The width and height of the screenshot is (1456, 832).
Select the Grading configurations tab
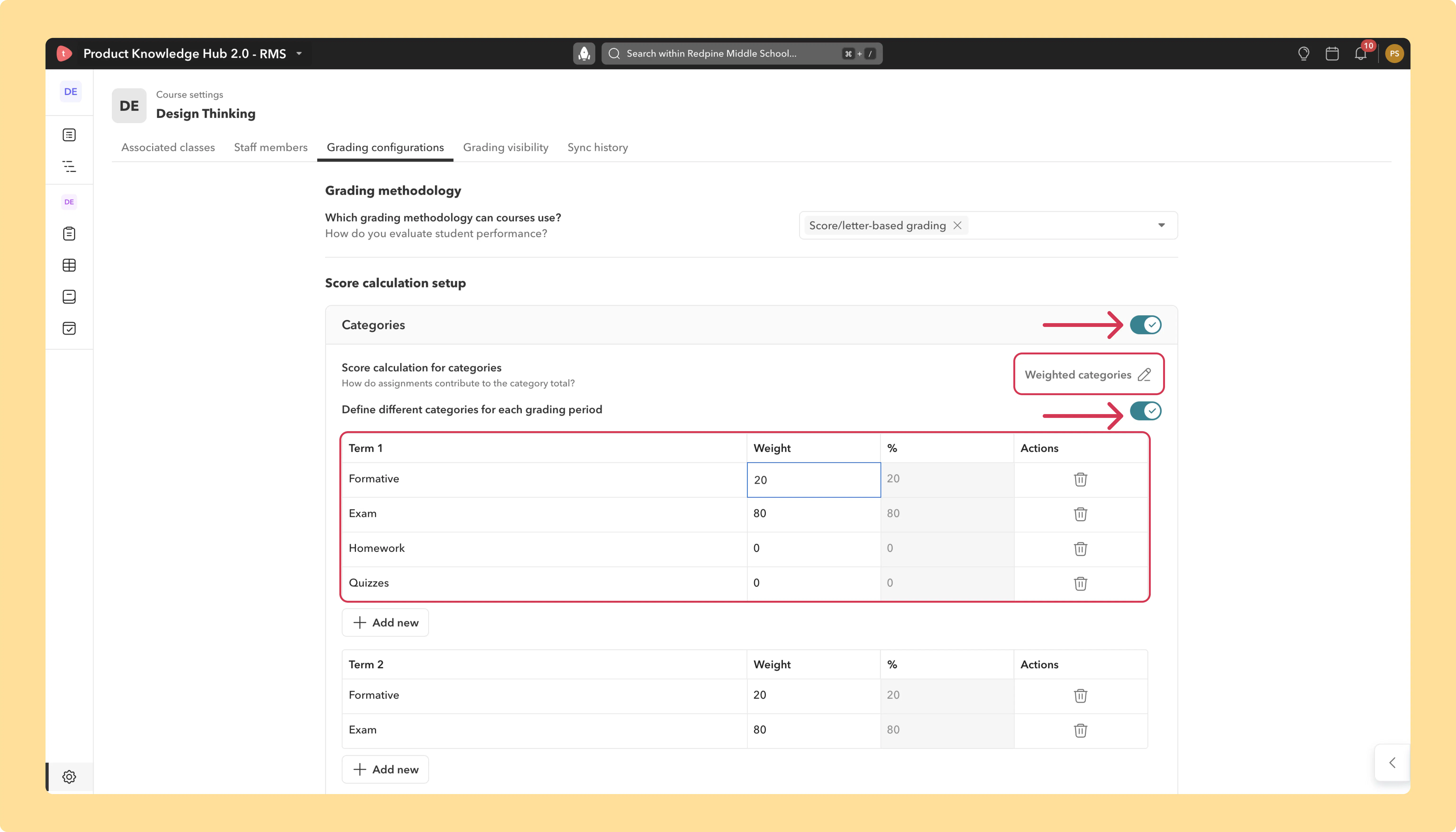point(385,147)
